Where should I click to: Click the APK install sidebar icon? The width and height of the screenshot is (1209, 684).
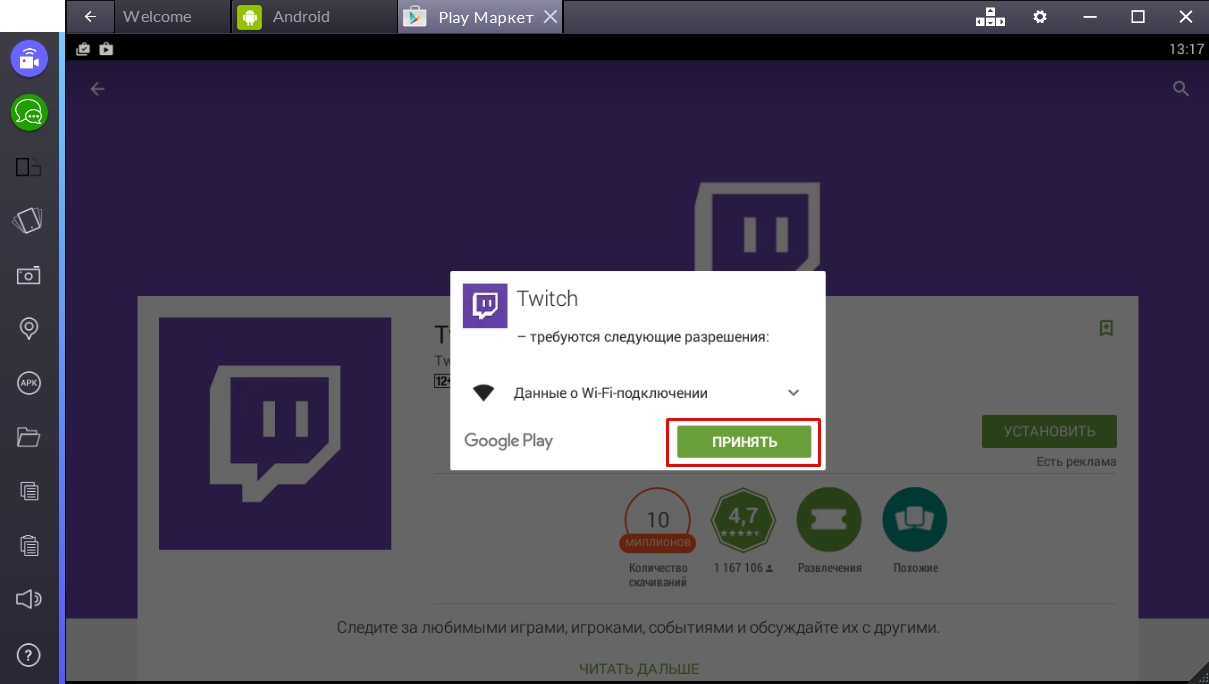click(29, 382)
